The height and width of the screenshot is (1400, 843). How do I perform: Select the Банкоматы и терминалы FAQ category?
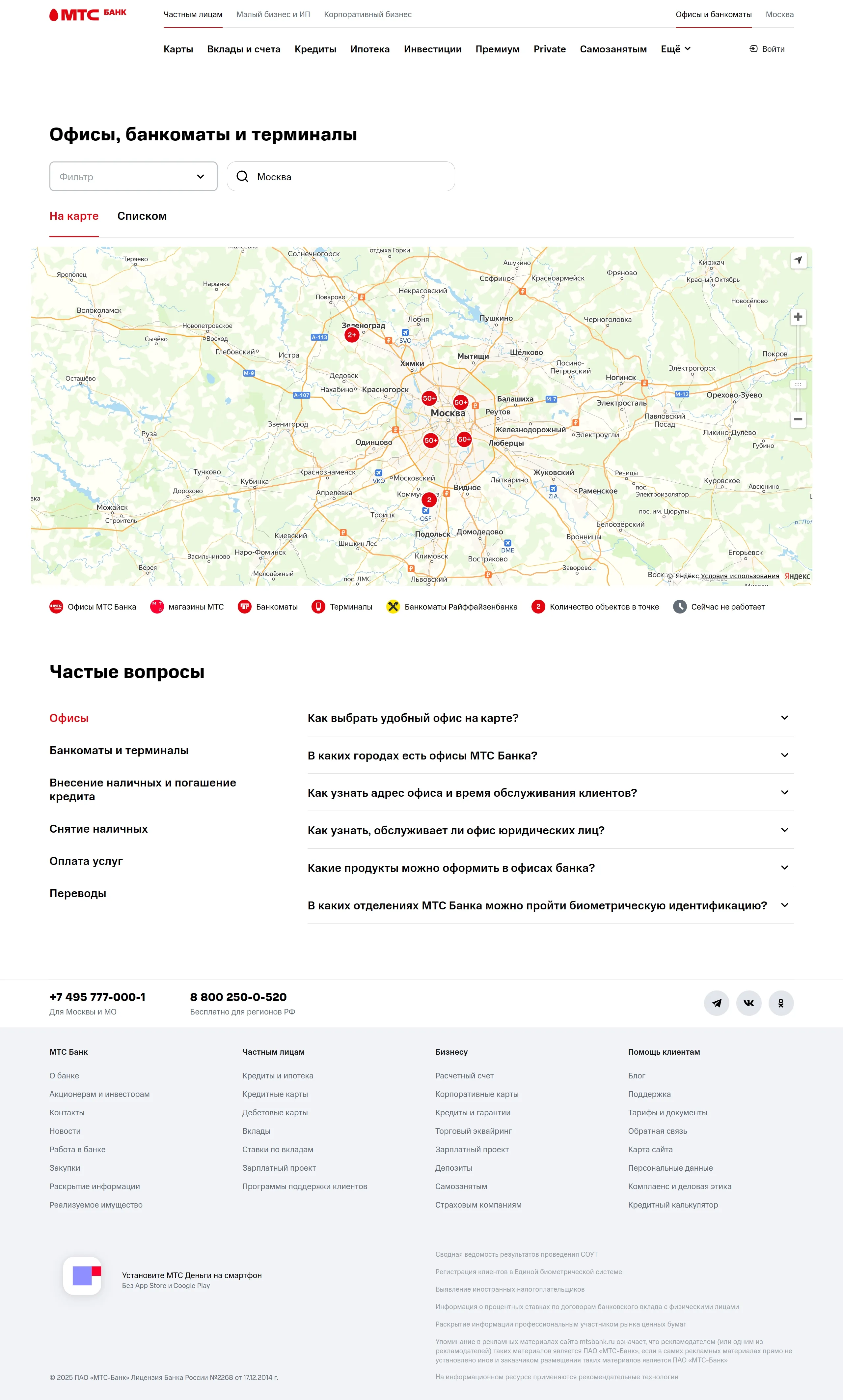tap(119, 751)
